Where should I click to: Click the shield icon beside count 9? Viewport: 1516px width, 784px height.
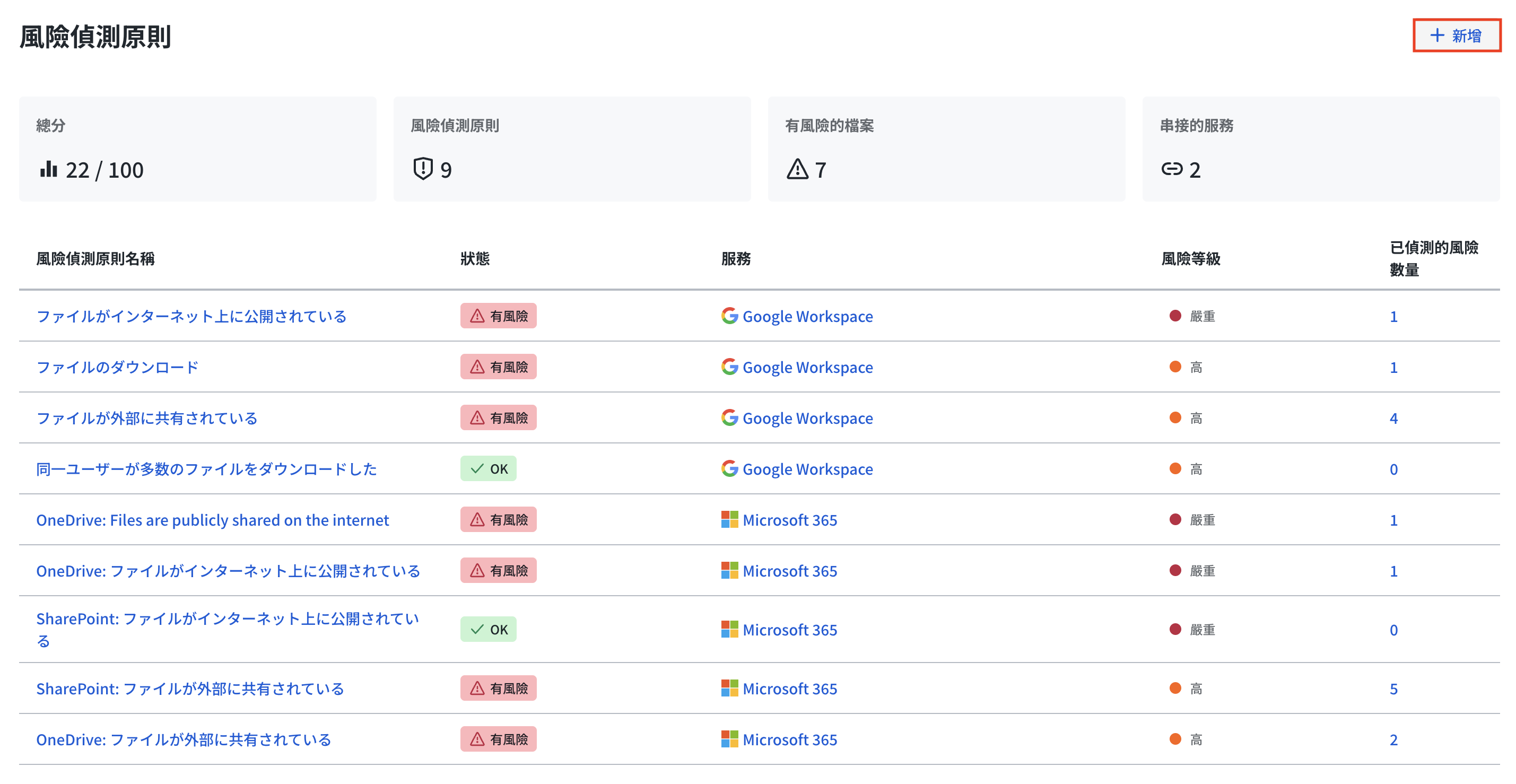[423, 169]
